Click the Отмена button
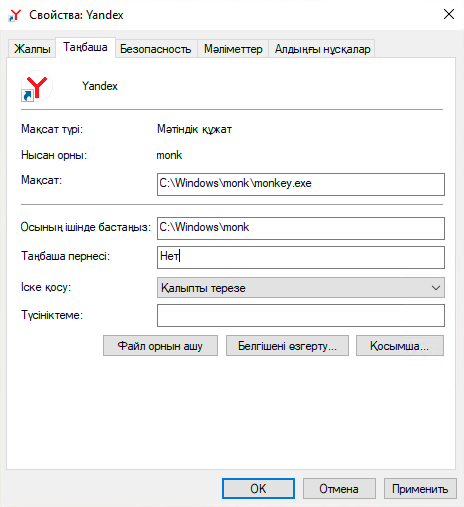The image size is (464, 507). click(x=339, y=489)
